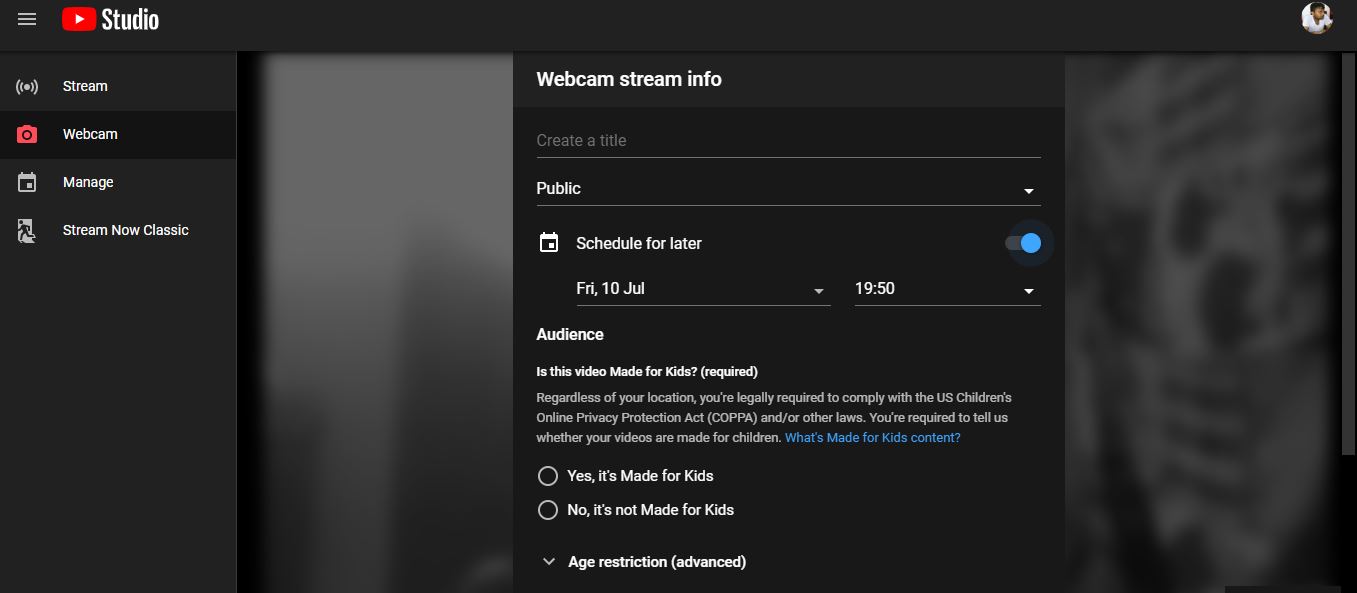The image size is (1357, 593).
Task: Go to Stream in the sidebar
Action: click(x=85, y=86)
